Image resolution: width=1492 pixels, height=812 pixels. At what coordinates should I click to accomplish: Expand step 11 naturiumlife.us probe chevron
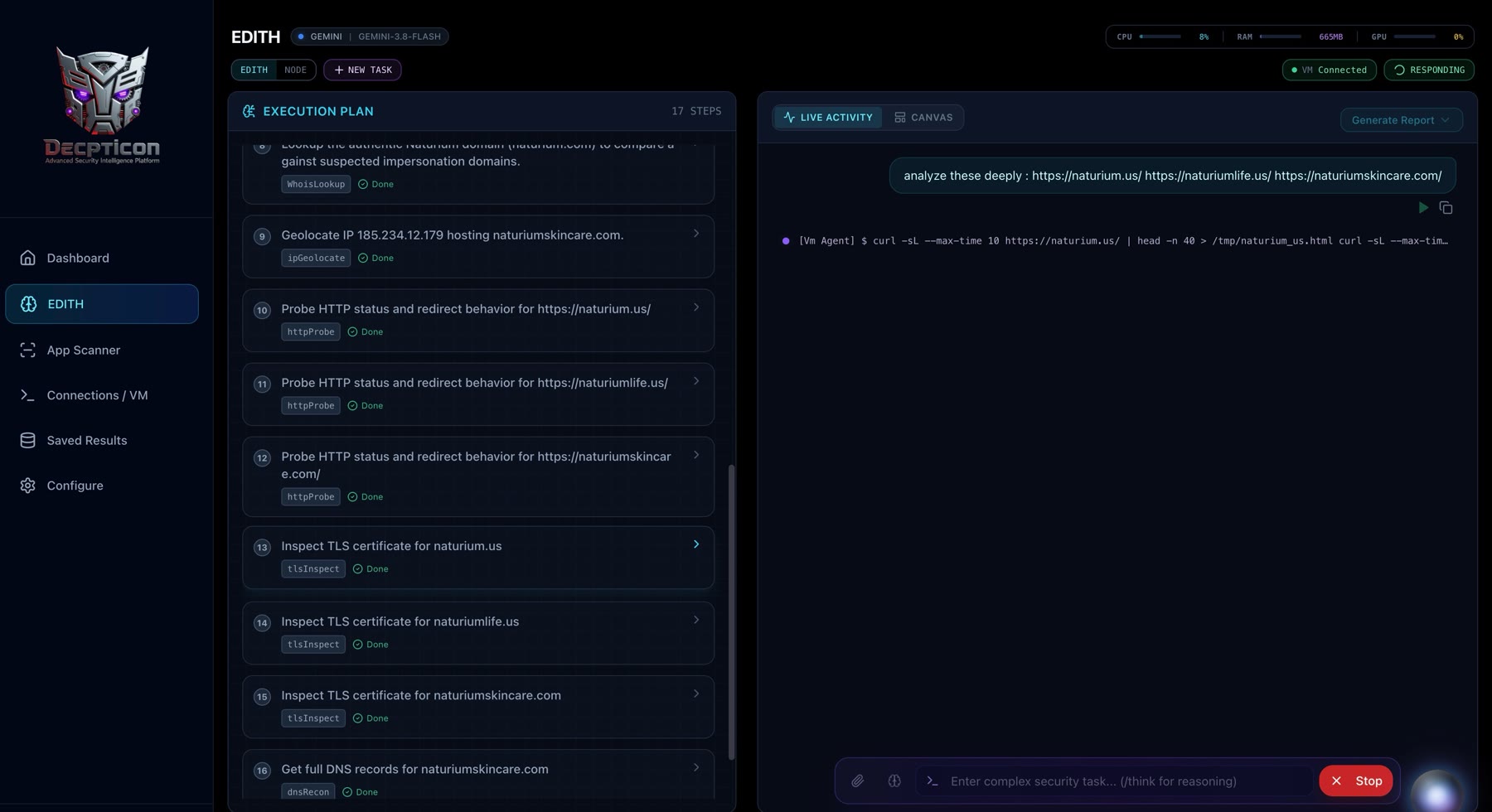point(696,381)
